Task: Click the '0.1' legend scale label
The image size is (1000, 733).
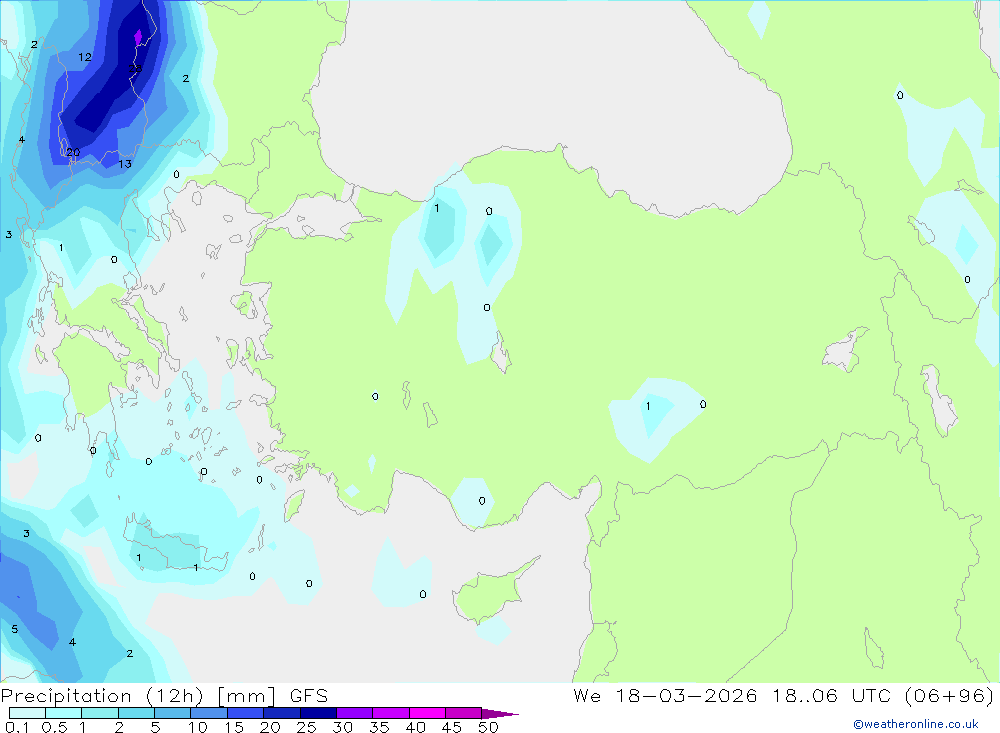Action: pyautogui.click(x=17, y=727)
